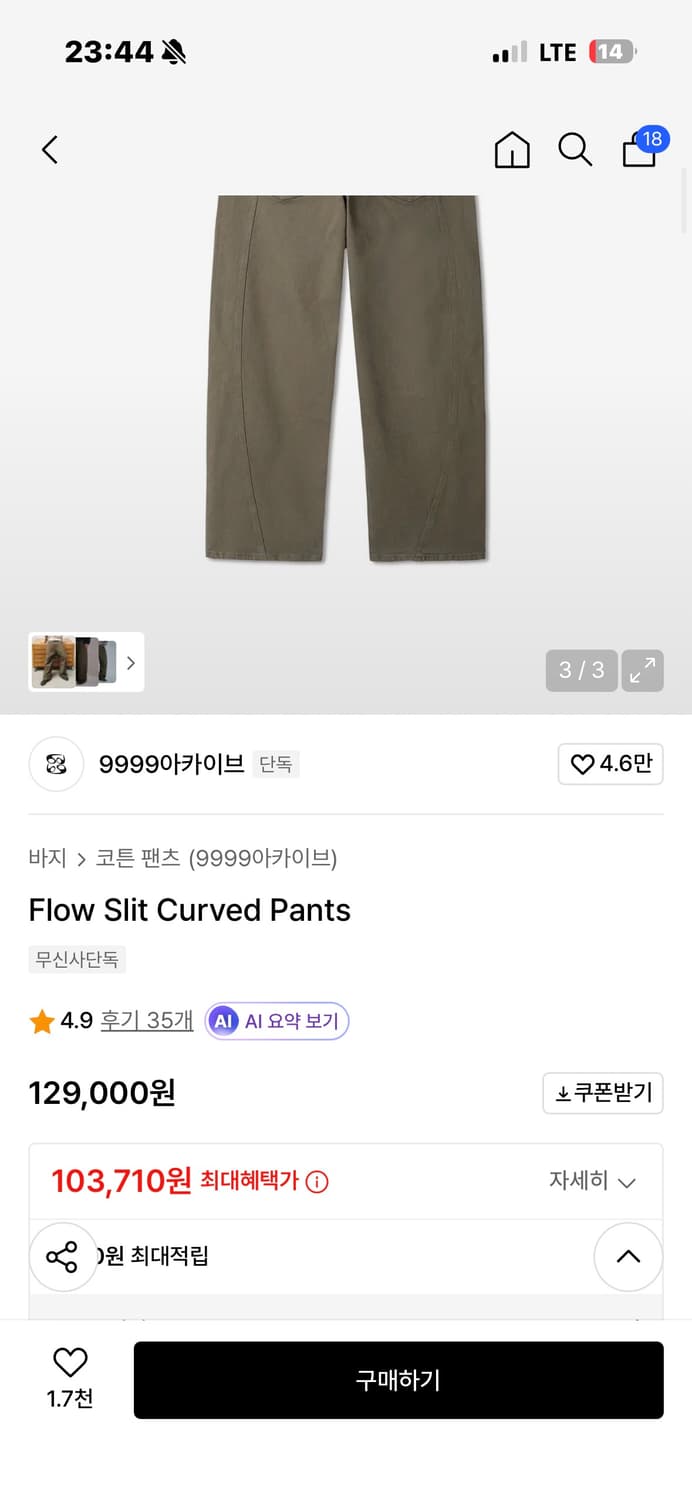Open the home screen via house icon
This screenshot has height=1500, width=692.
click(511, 149)
